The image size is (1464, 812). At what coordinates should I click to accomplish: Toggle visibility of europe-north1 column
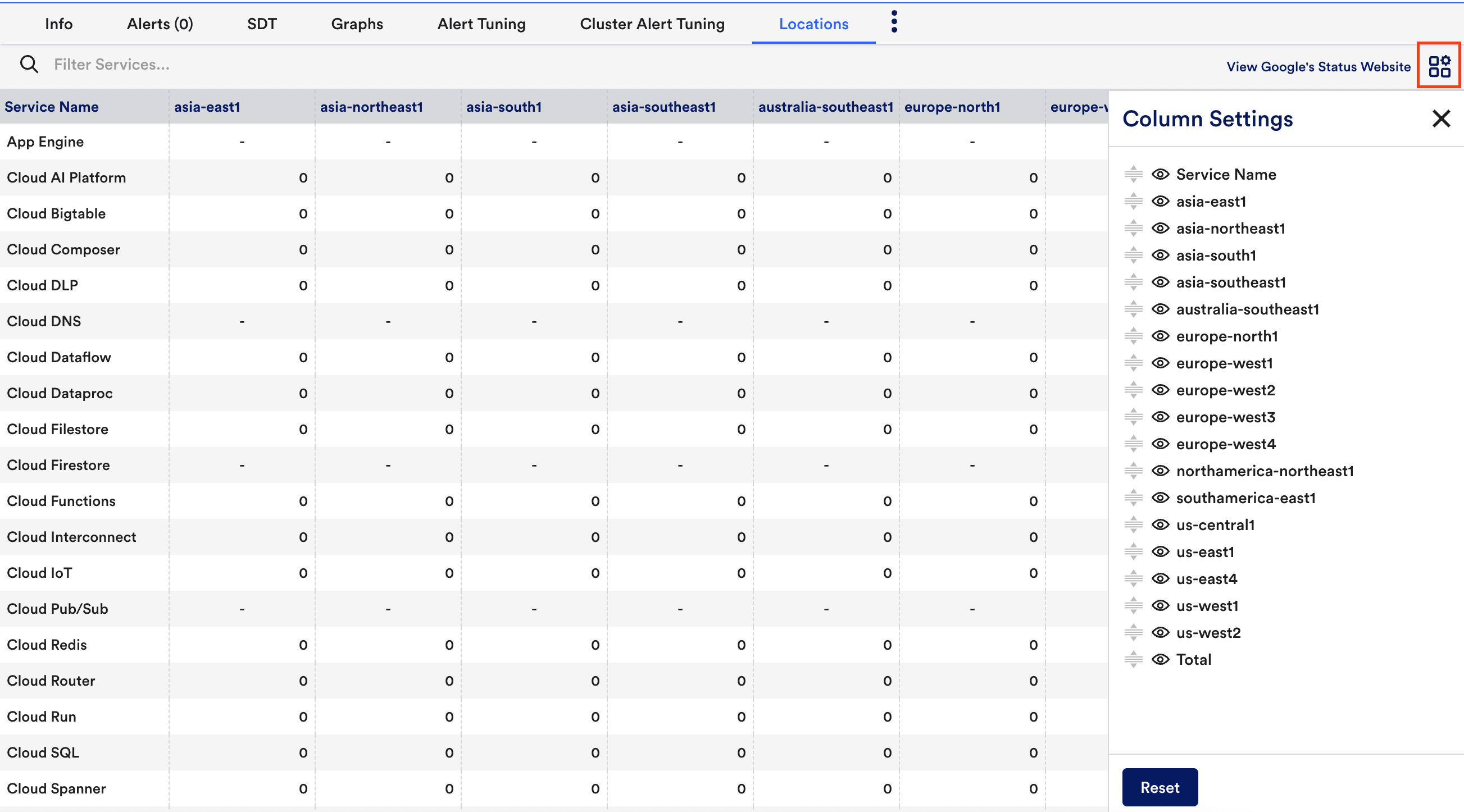1160,336
